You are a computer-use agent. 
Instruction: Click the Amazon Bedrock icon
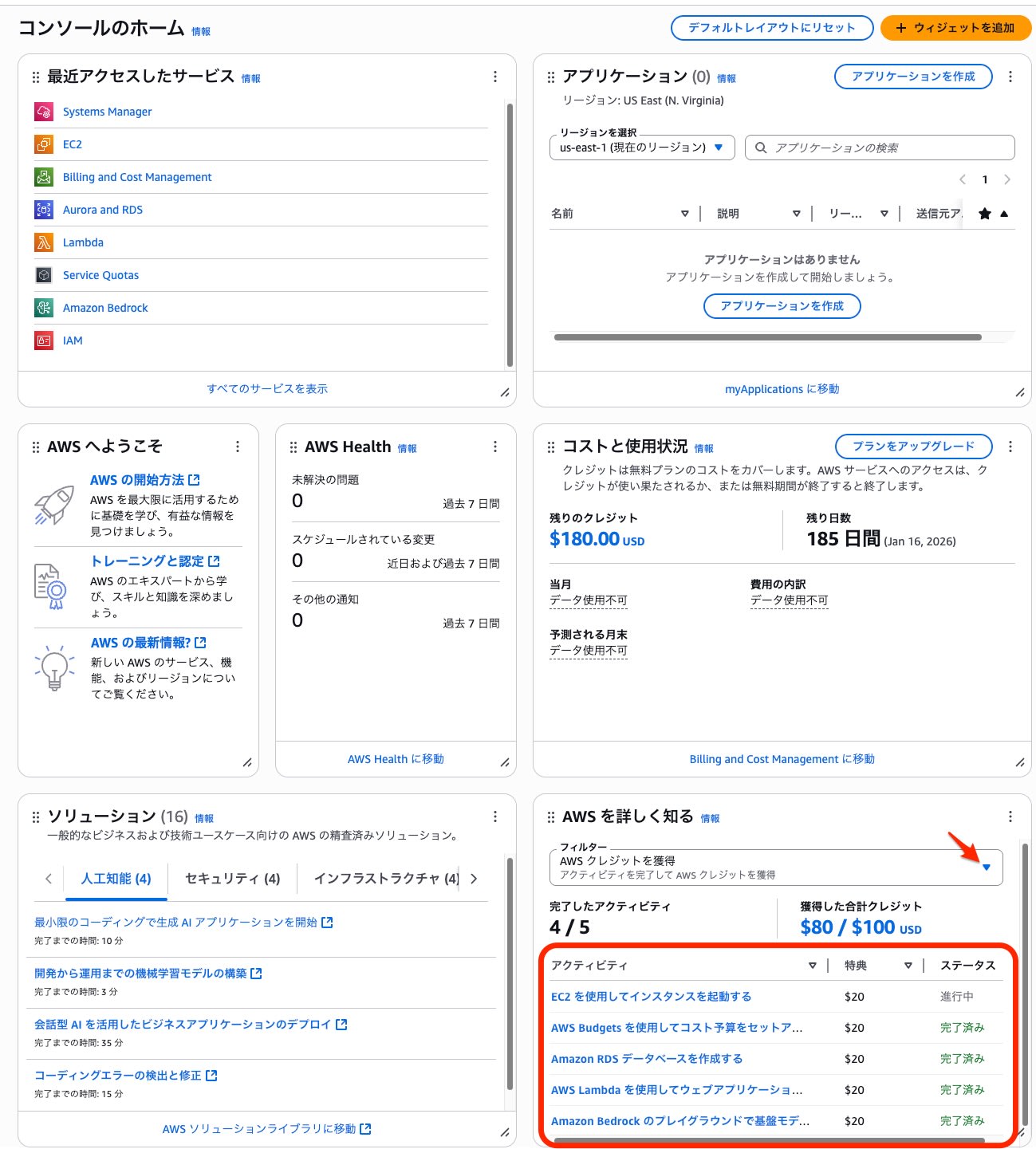tap(44, 308)
